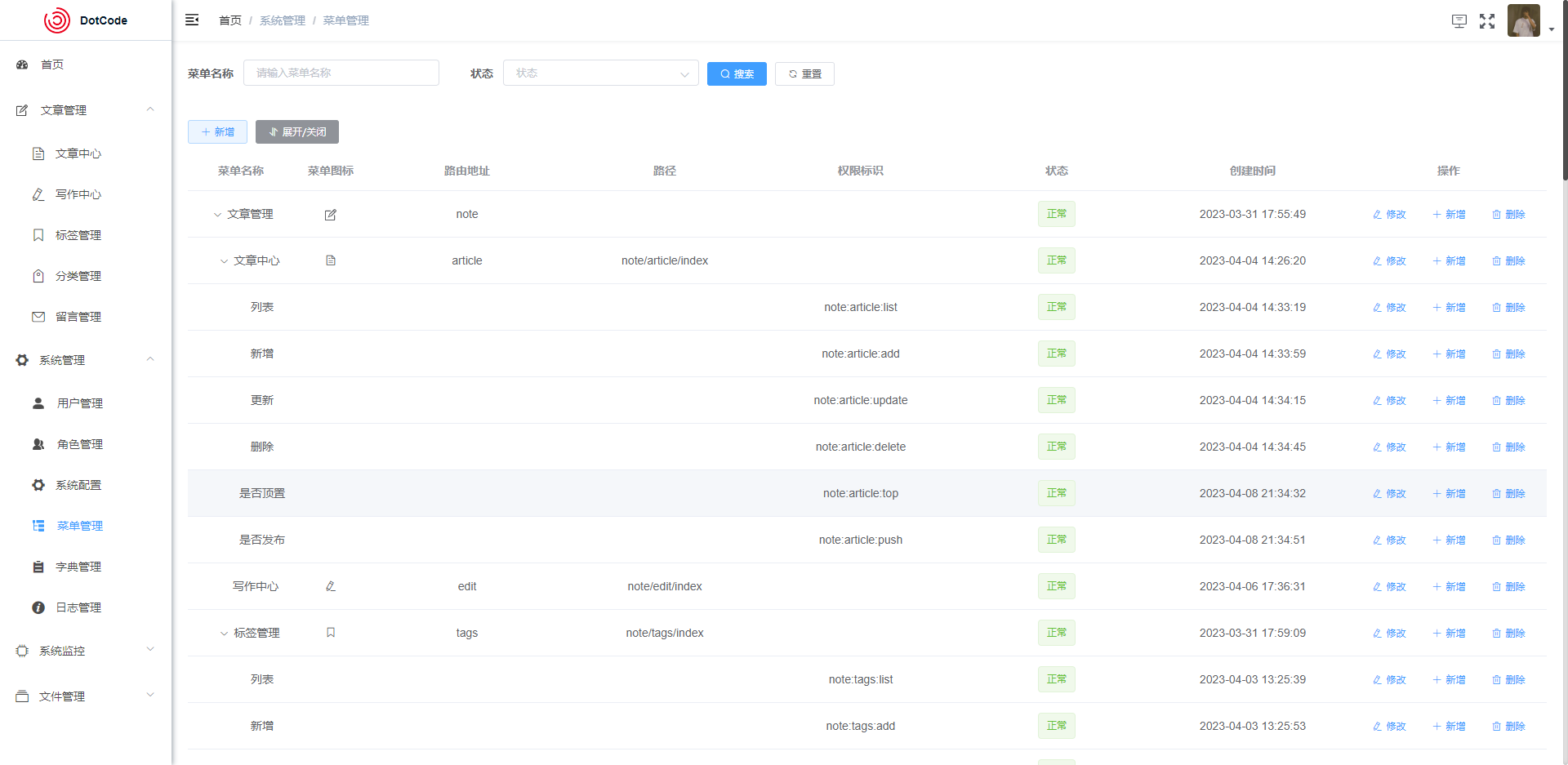
Task: Toggle 展开/关闭 for all rows
Action: tap(296, 132)
